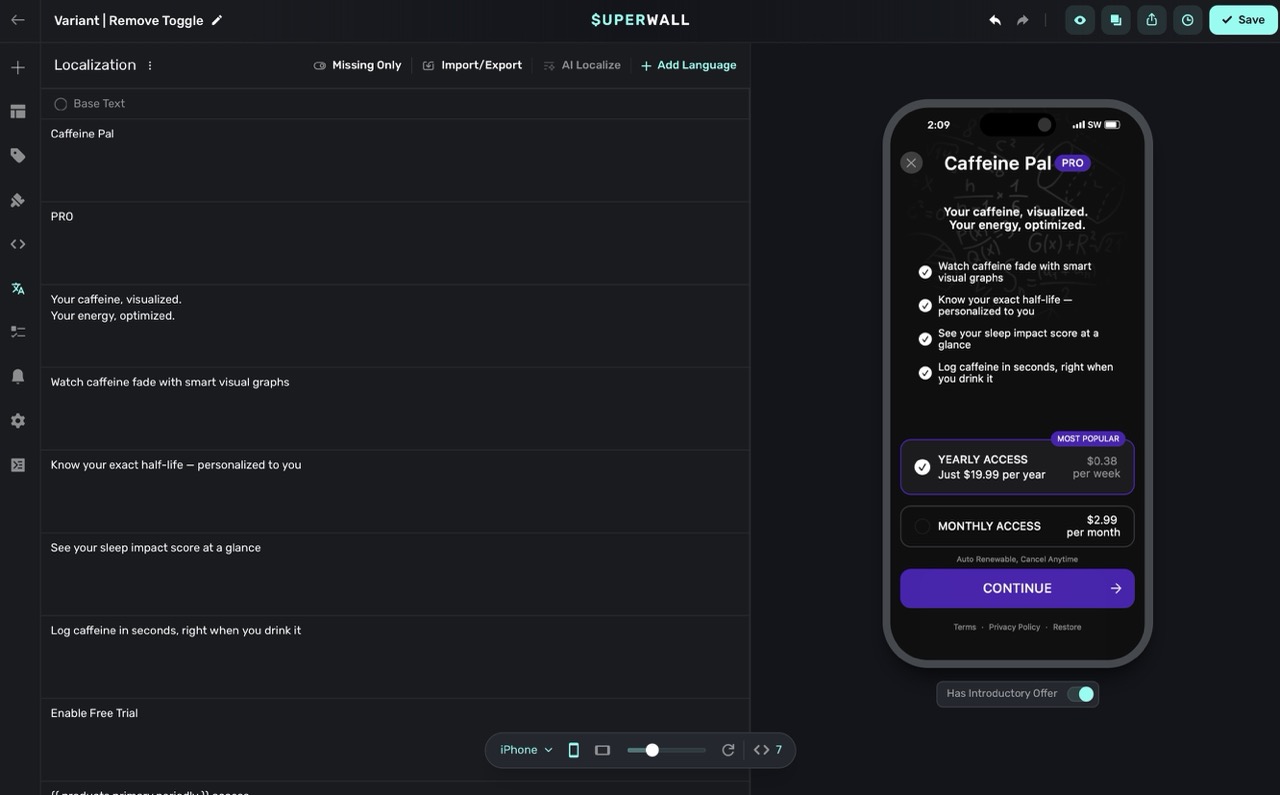This screenshot has height=795, width=1280.
Task: Select the paintbrush styling icon in sidebar
Action: 17,199
